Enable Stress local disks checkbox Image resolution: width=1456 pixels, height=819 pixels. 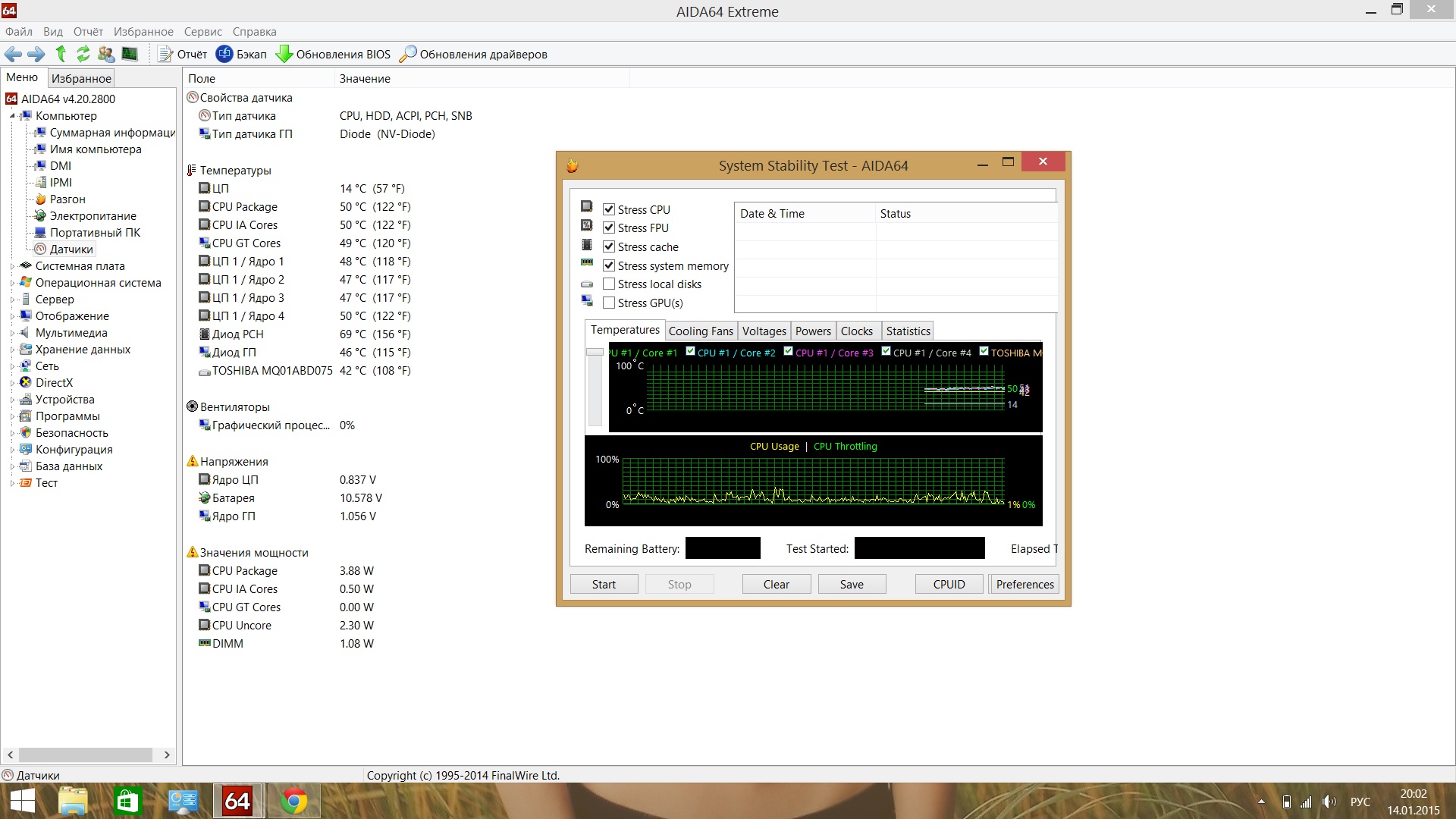[609, 284]
